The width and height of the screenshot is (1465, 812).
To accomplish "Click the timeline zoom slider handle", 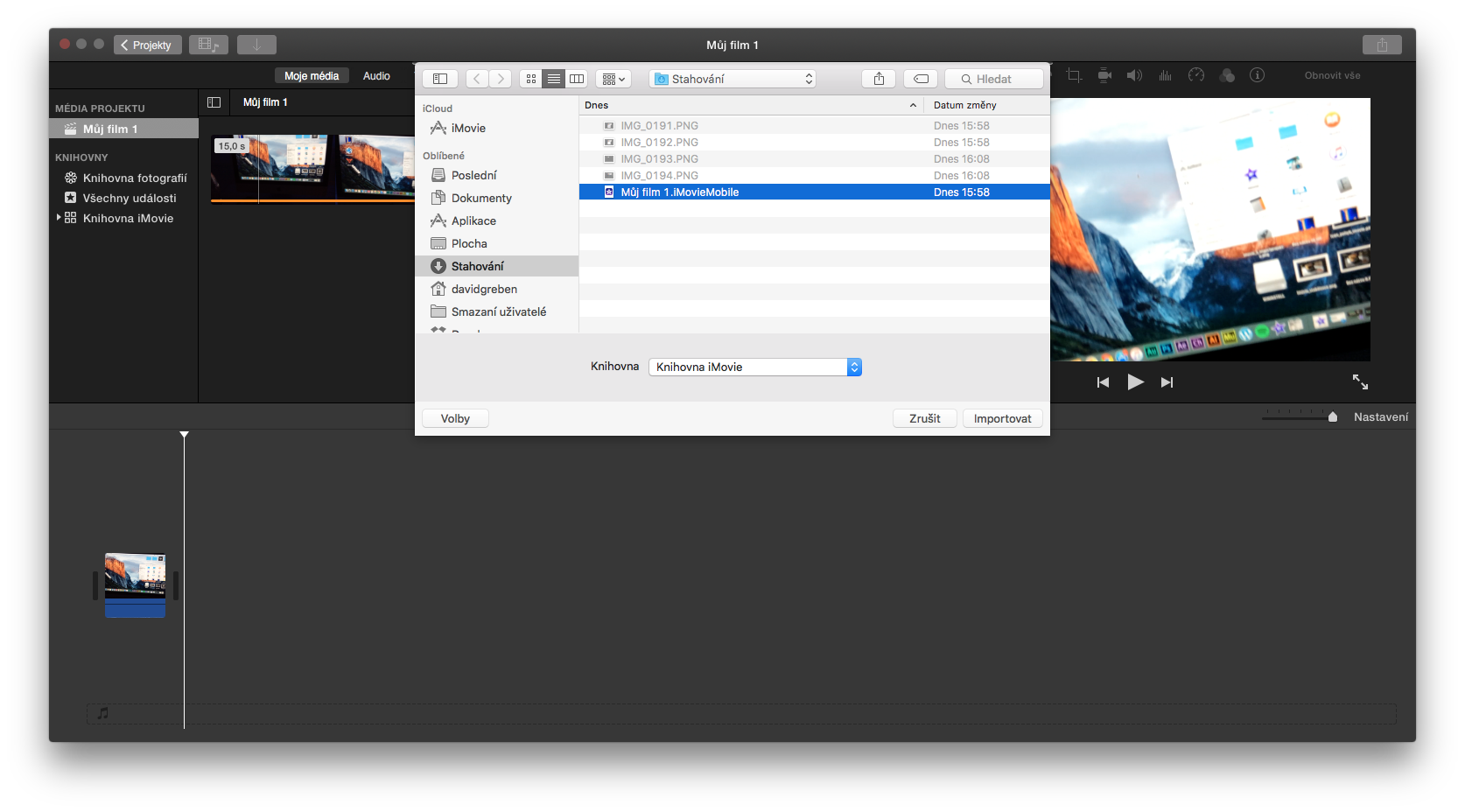I will click(x=1332, y=417).
